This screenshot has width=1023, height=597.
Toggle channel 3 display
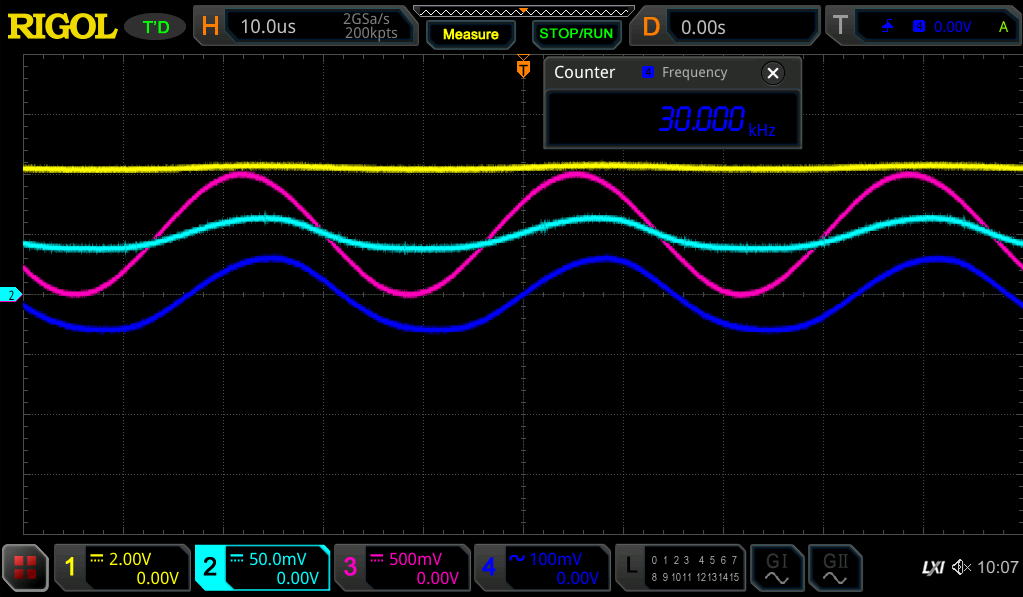[x=350, y=566]
